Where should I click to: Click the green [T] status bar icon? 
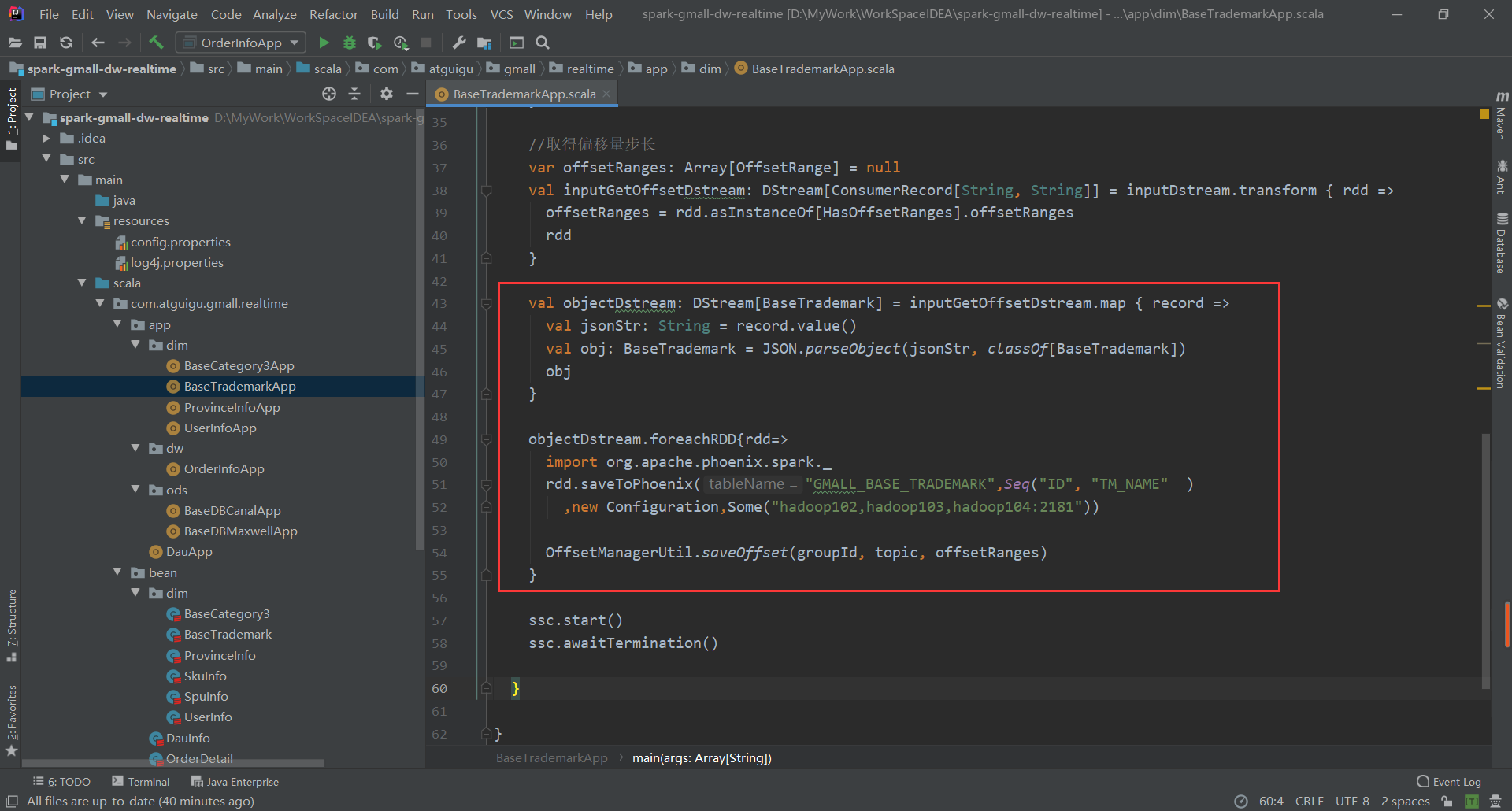(1471, 801)
